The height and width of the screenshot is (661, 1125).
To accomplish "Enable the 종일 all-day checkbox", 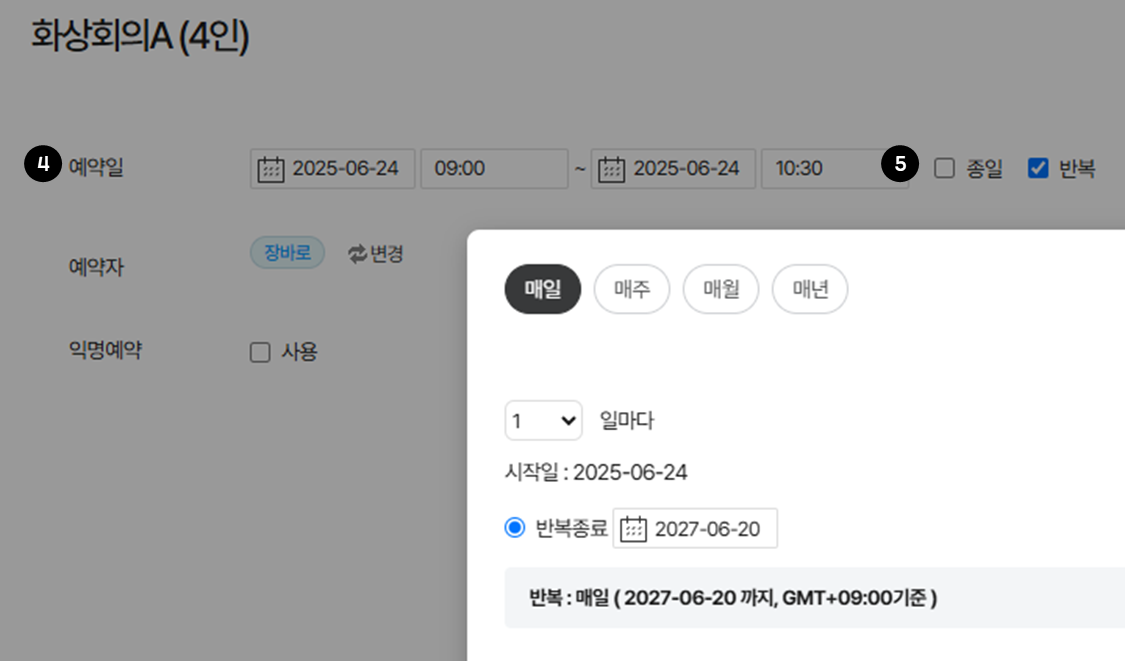I will click(x=945, y=168).
